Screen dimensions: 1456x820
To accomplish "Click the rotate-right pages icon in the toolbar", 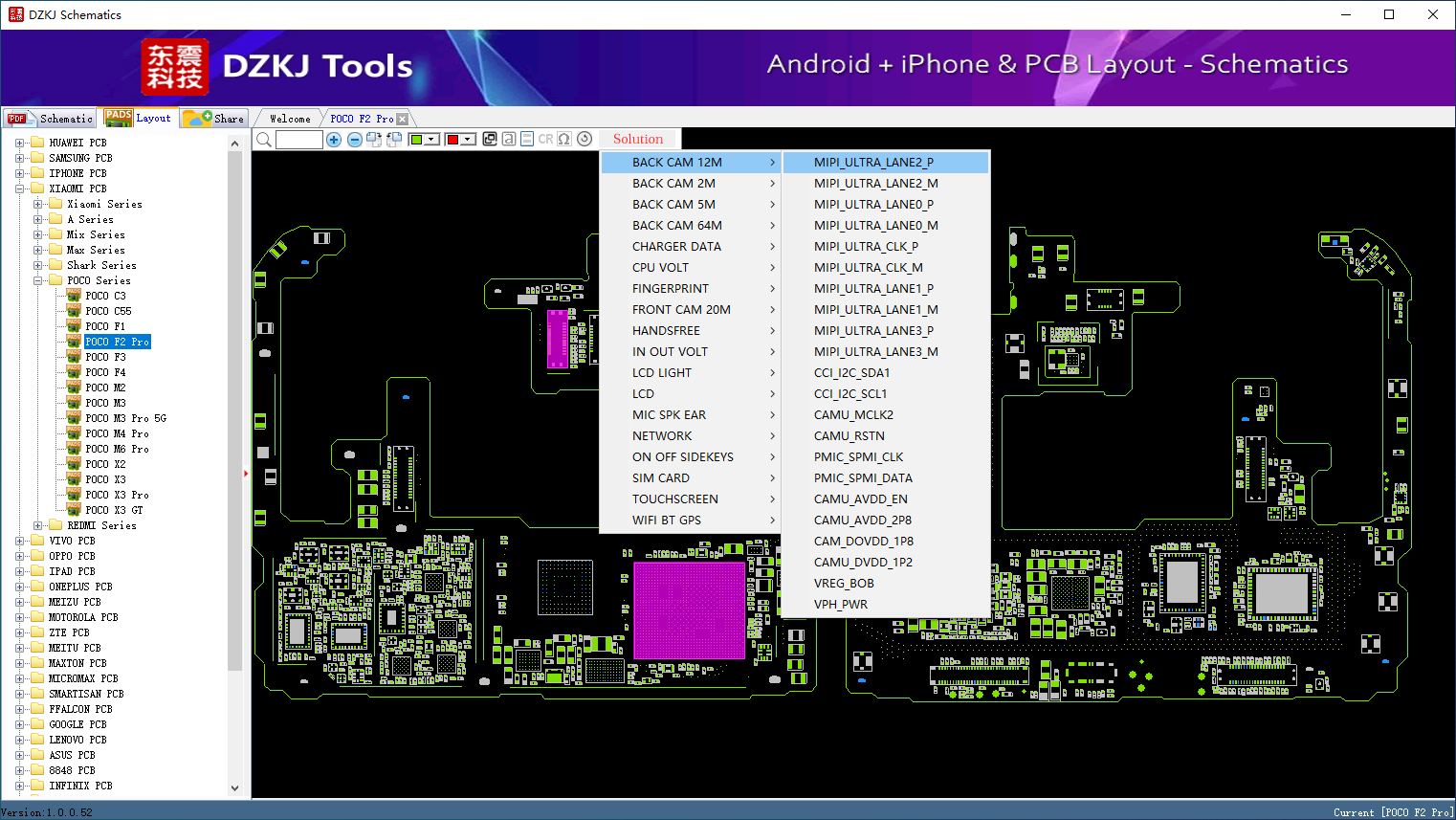I will [374, 140].
